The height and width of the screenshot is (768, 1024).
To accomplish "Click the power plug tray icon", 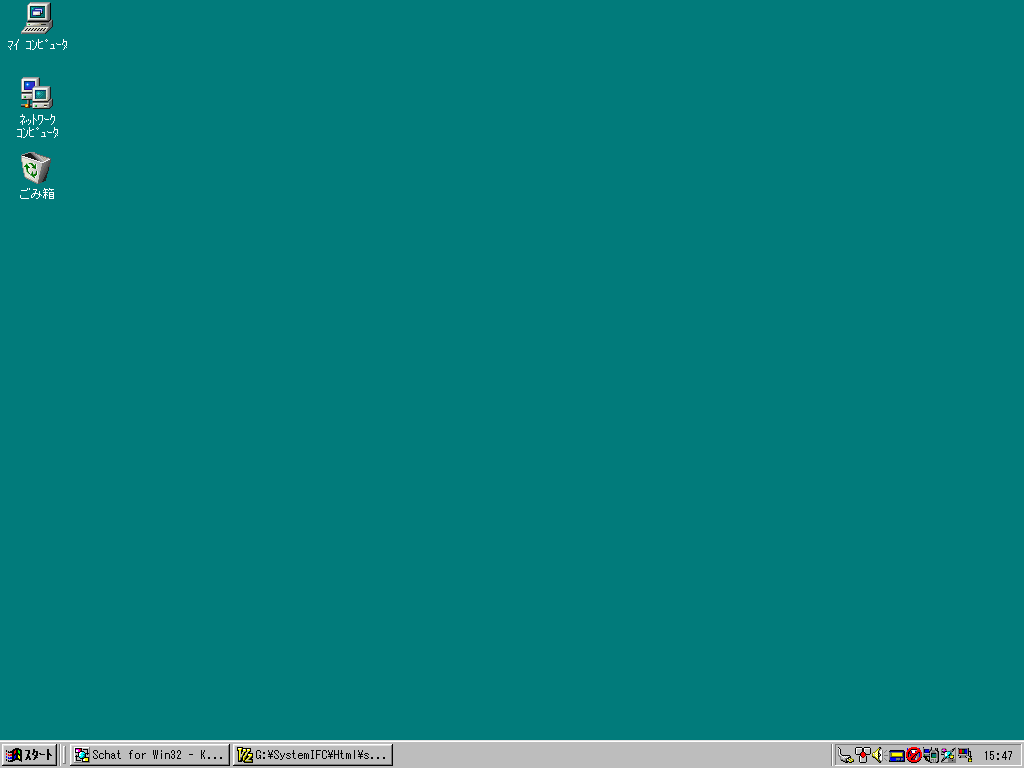I will click(x=846, y=755).
